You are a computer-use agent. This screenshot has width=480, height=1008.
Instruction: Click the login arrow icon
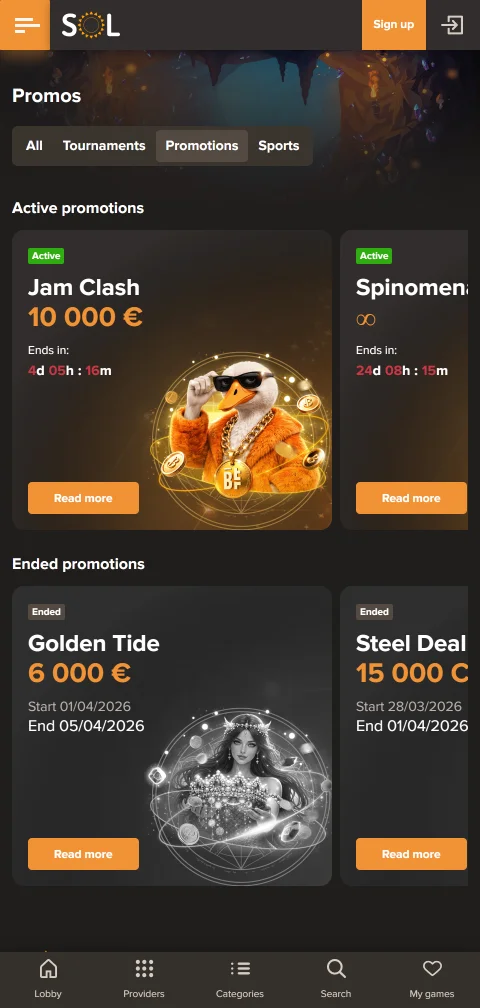[x=452, y=25]
